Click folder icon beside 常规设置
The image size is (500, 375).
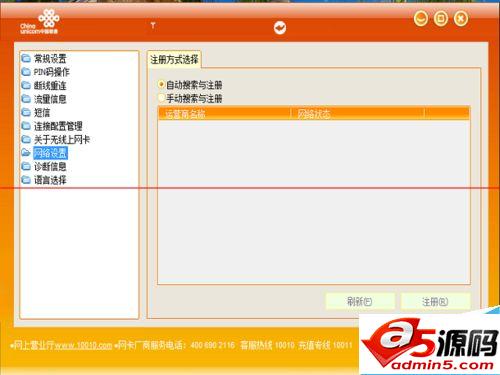point(26,59)
